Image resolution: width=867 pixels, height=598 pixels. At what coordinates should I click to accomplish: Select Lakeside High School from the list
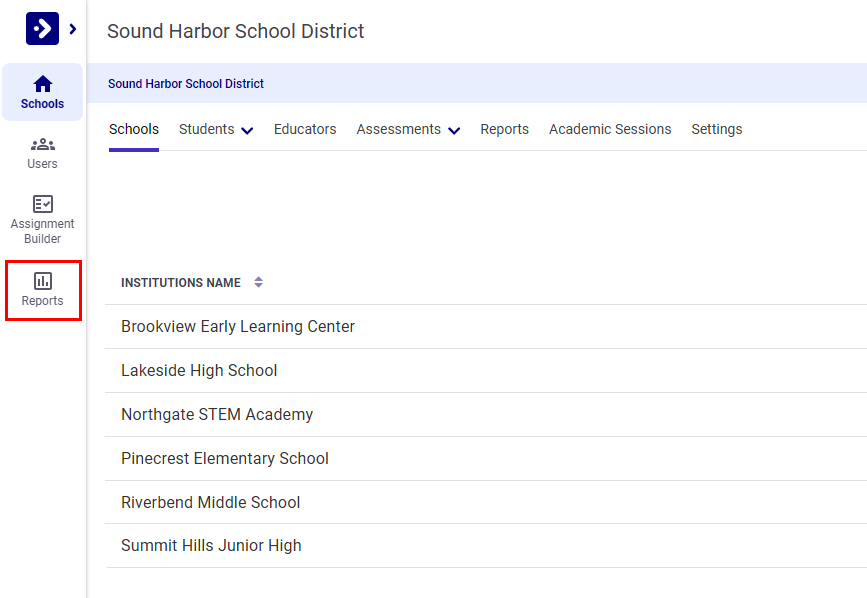tap(198, 370)
